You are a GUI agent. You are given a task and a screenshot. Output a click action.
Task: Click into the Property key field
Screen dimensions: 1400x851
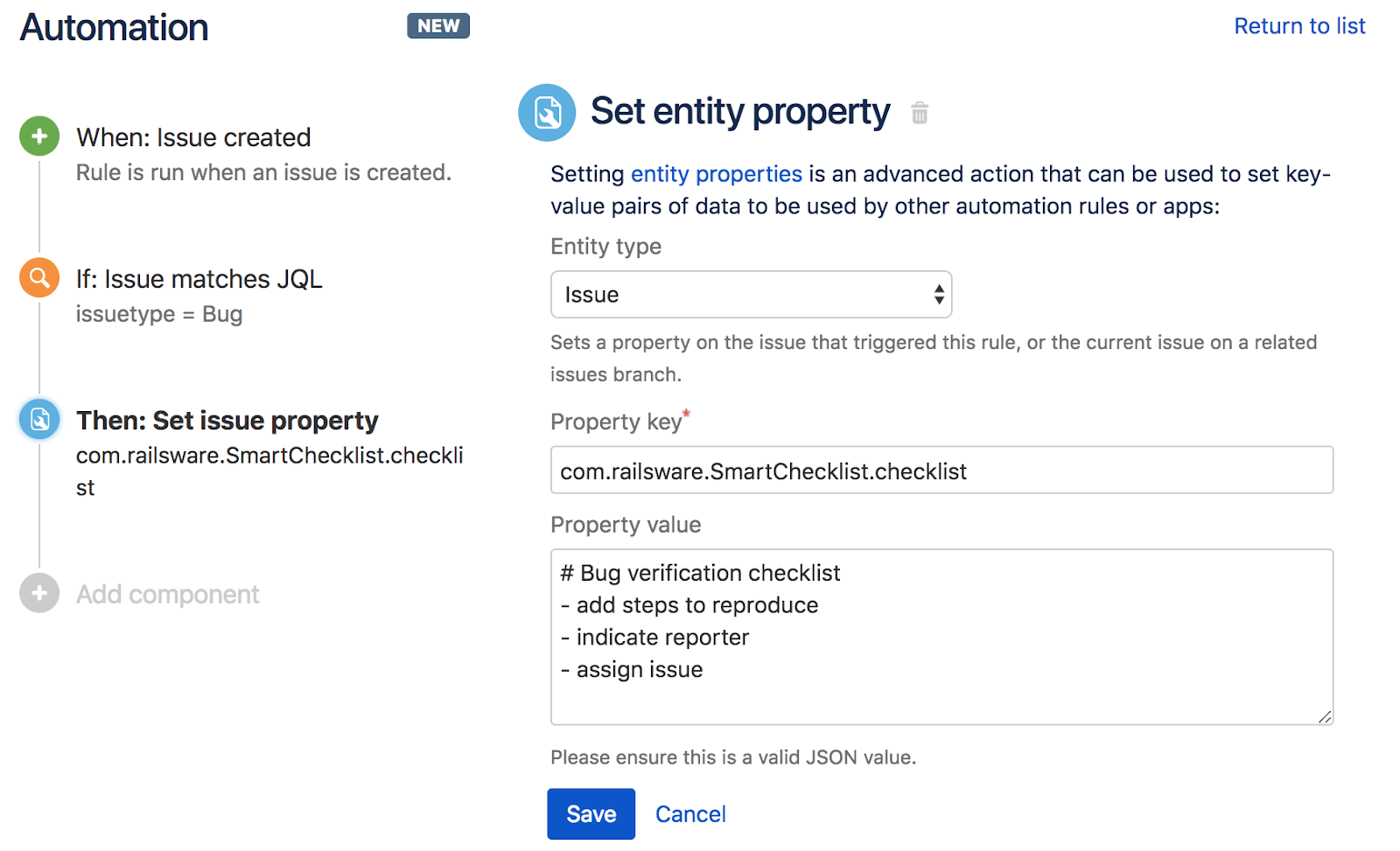point(941,471)
